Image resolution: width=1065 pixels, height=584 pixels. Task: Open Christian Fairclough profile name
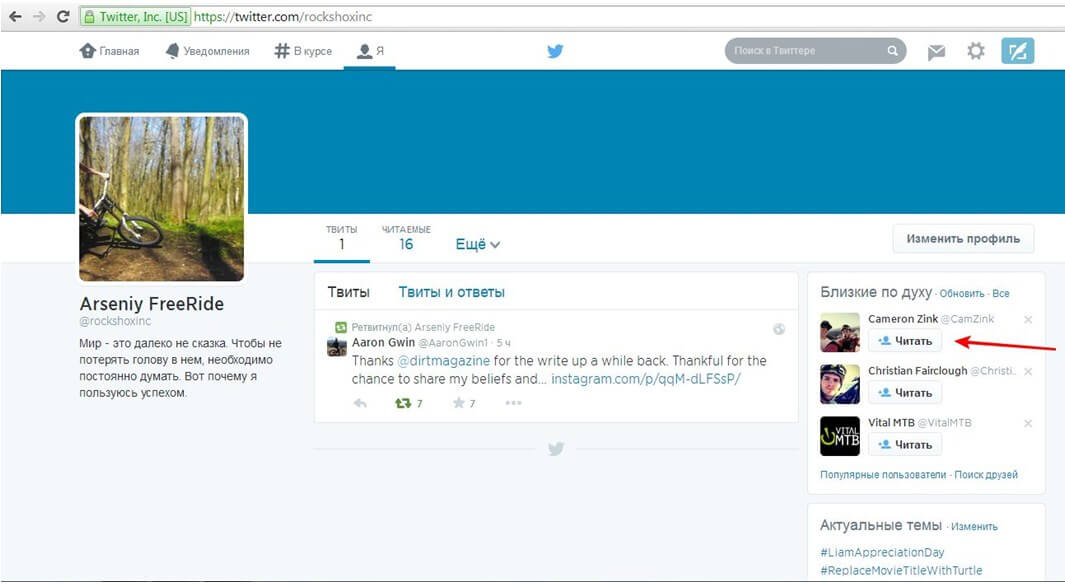point(918,371)
